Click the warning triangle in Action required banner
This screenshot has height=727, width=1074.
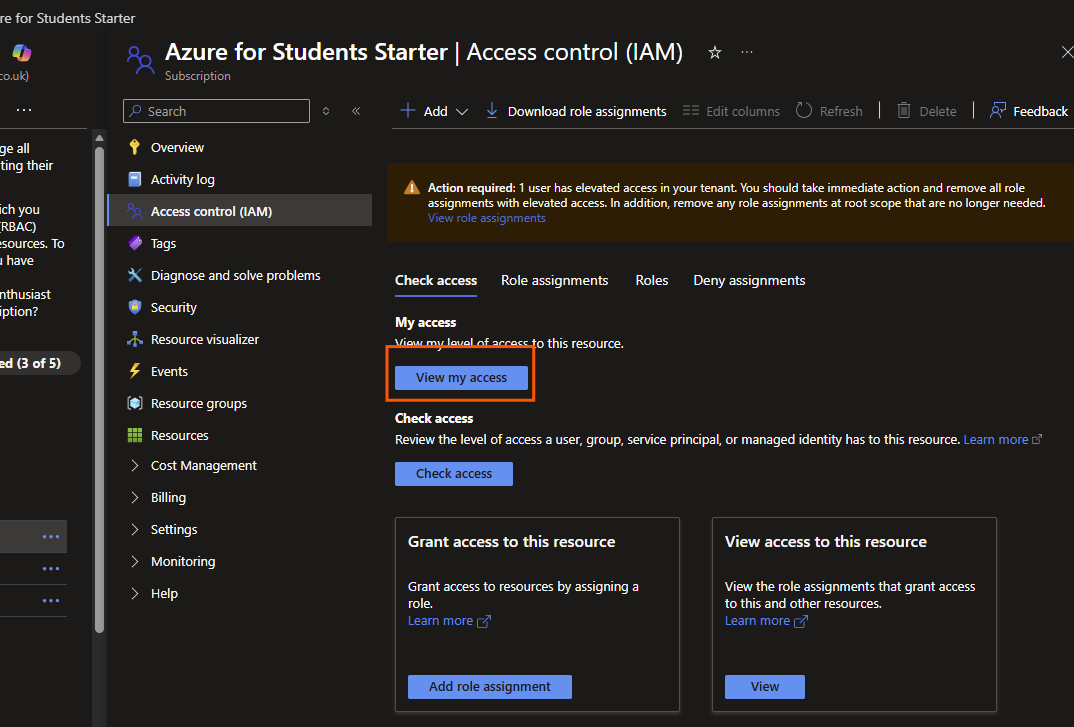click(x=412, y=188)
